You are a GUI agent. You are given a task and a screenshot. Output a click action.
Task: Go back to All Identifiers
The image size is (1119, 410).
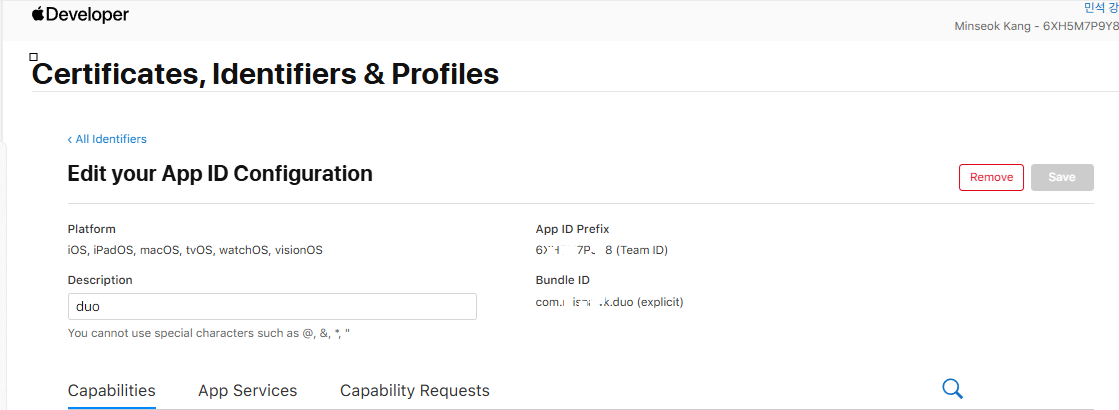tap(107, 139)
